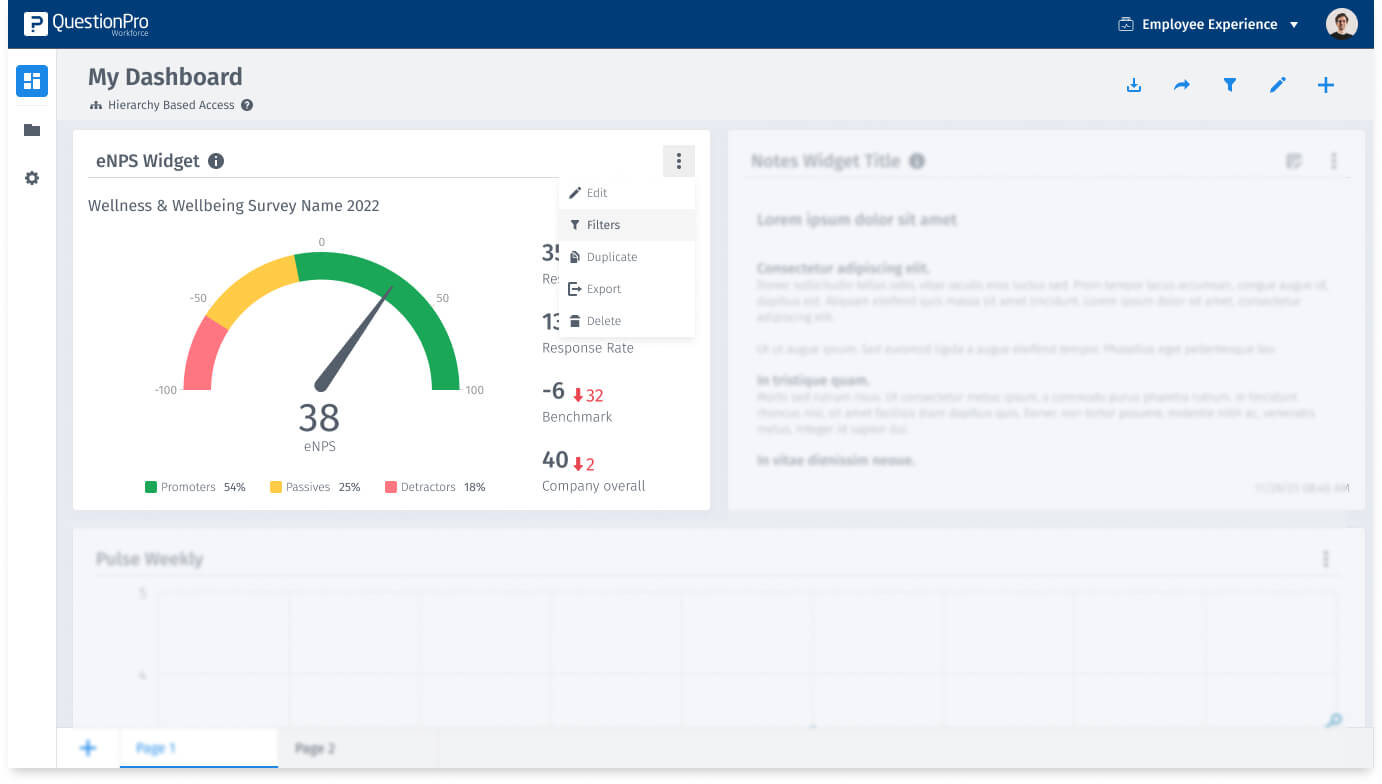Open the dashboard grid icon in sidebar
The width and height of the screenshot is (1382, 784).
[32, 81]
